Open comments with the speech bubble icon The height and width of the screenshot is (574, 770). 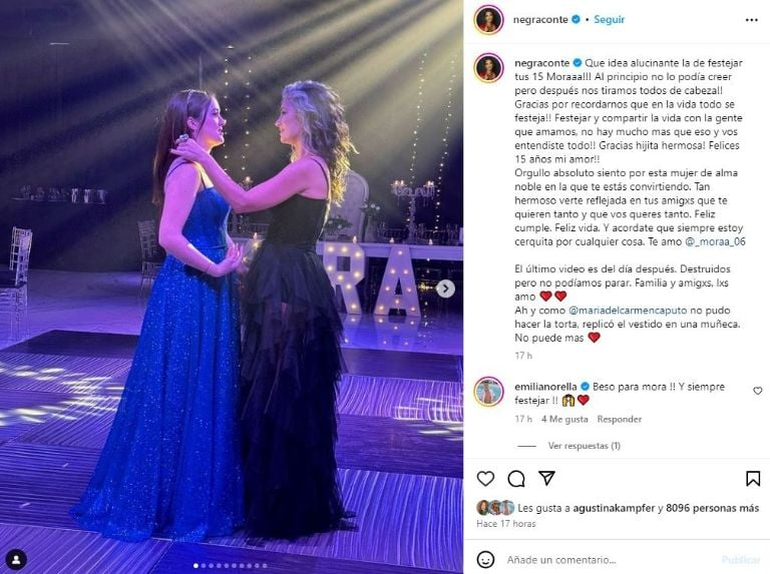point(516,478)
